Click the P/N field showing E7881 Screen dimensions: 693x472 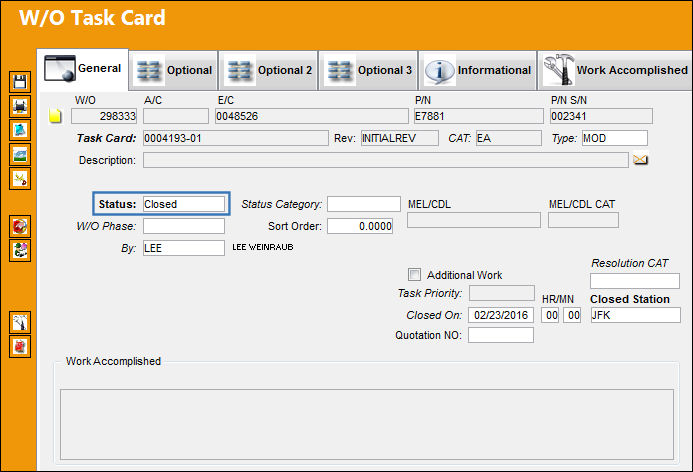[479, 116]
